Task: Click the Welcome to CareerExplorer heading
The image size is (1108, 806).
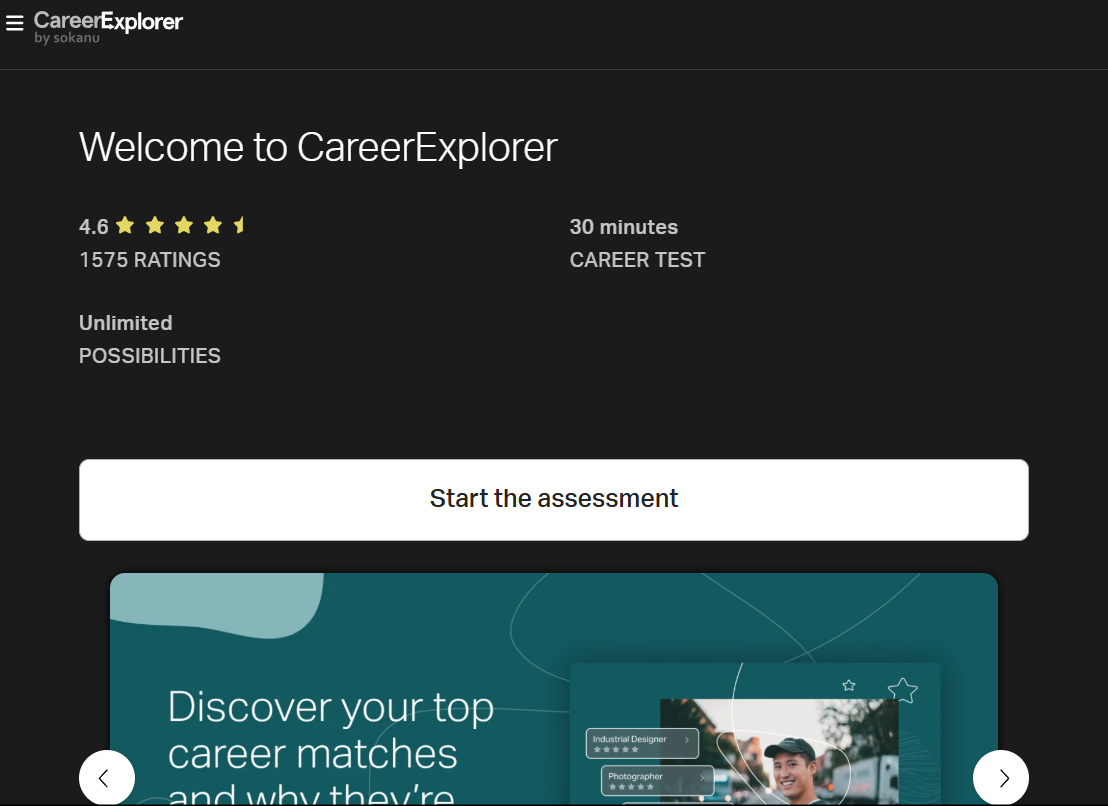Action: pos(318,148)
